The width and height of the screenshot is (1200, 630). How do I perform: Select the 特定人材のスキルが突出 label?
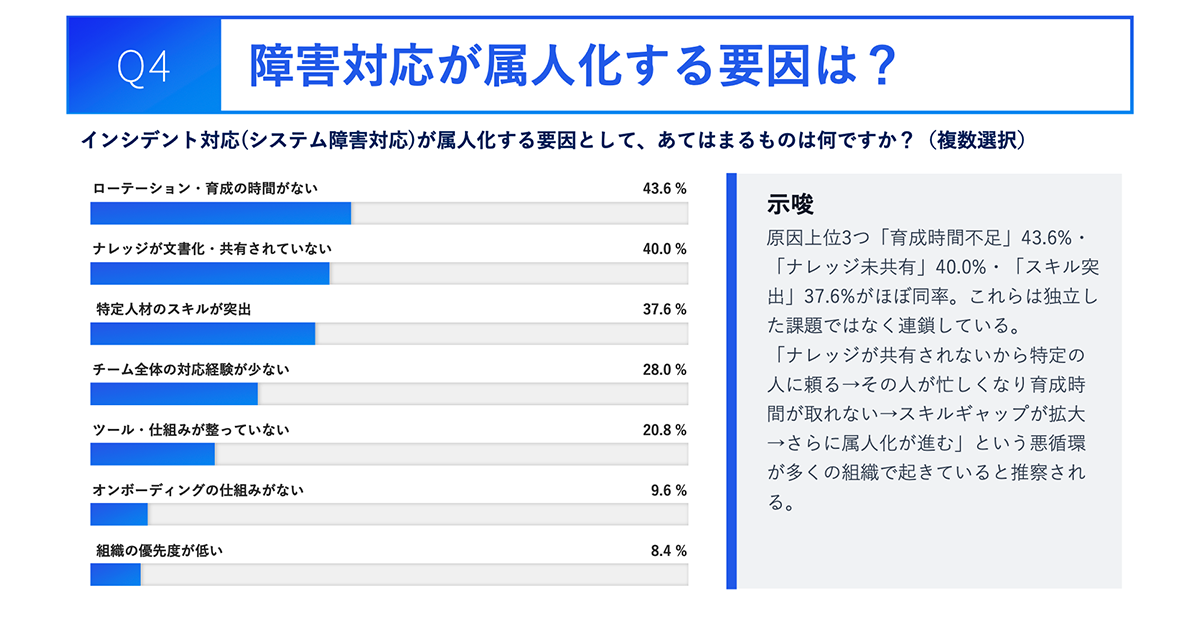173,309
